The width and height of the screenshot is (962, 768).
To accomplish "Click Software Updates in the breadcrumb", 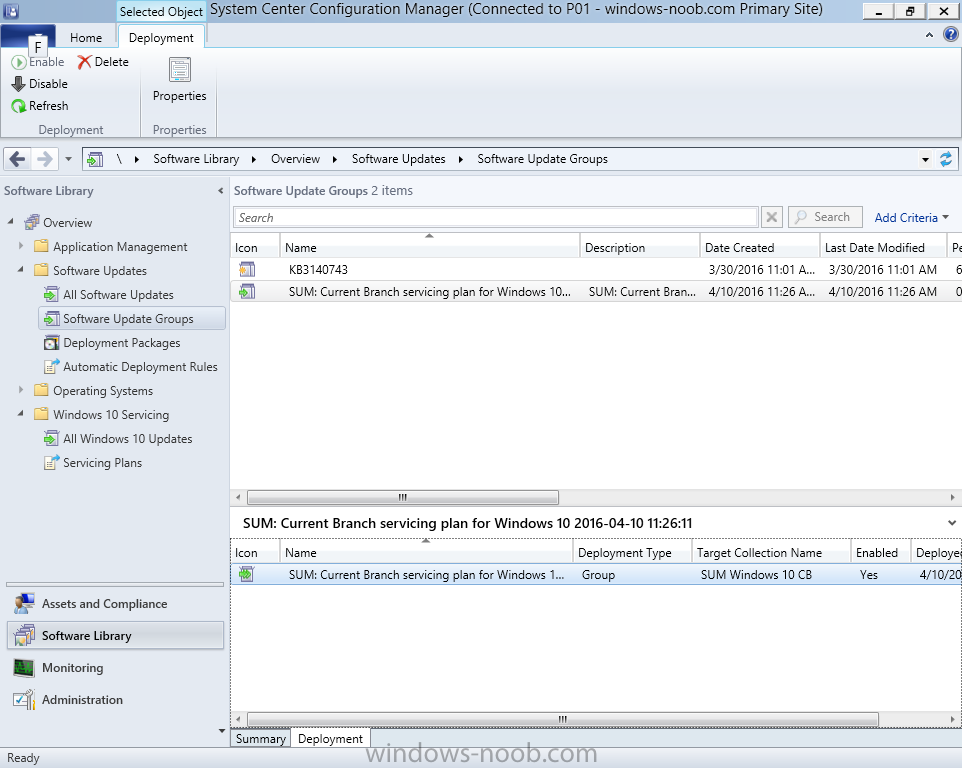I will (398, 159).
